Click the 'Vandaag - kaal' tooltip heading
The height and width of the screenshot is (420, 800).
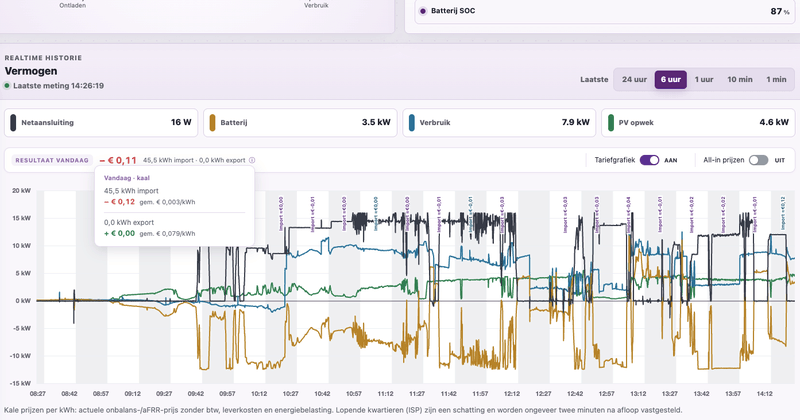(x=127, y=178)
